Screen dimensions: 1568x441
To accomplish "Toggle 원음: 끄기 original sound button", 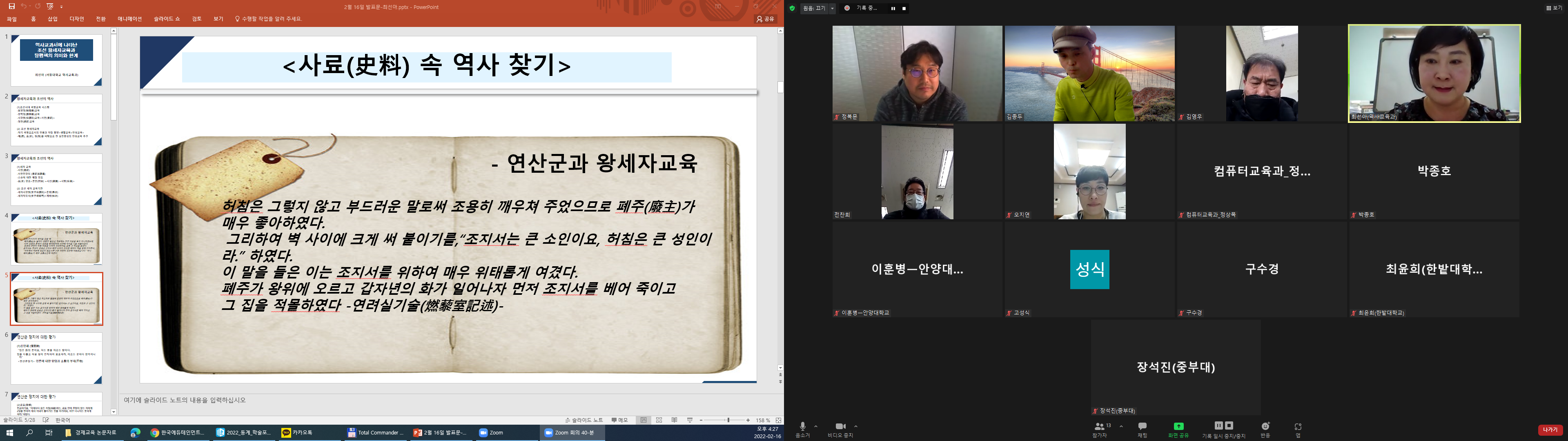I will tap(815, 9).
